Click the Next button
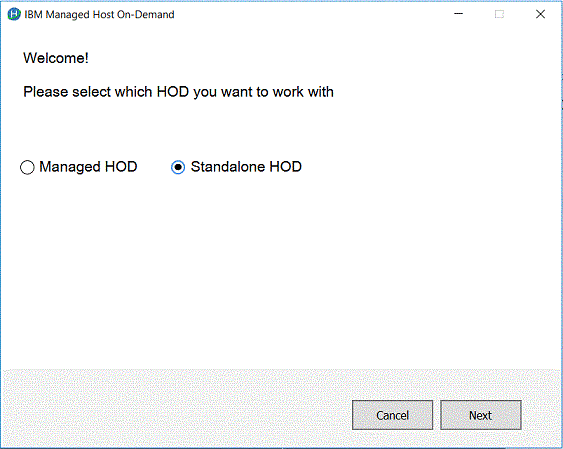The height and width of the screenshot is (449, 563). coord(481,415)
